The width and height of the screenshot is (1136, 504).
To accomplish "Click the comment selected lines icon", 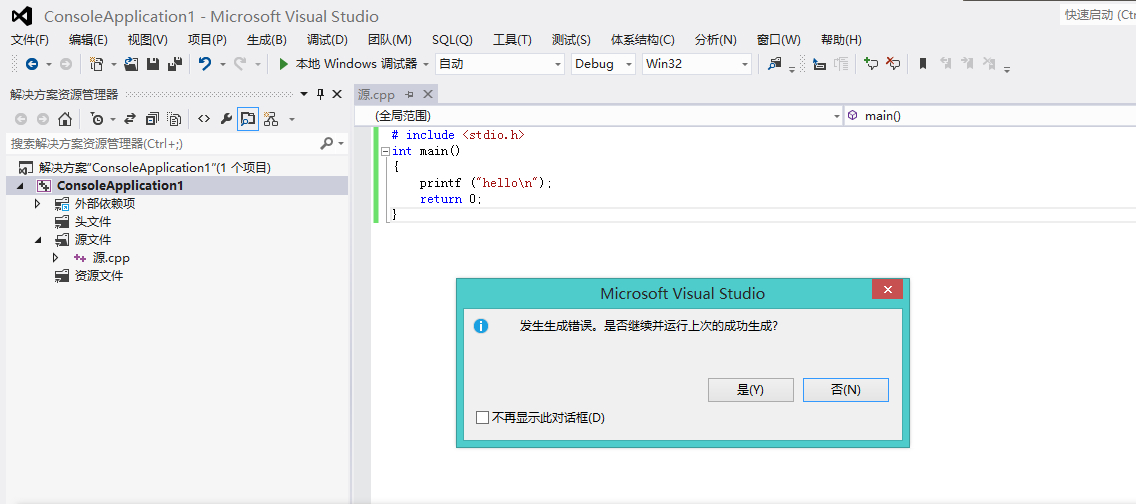I will coord(872,64).
